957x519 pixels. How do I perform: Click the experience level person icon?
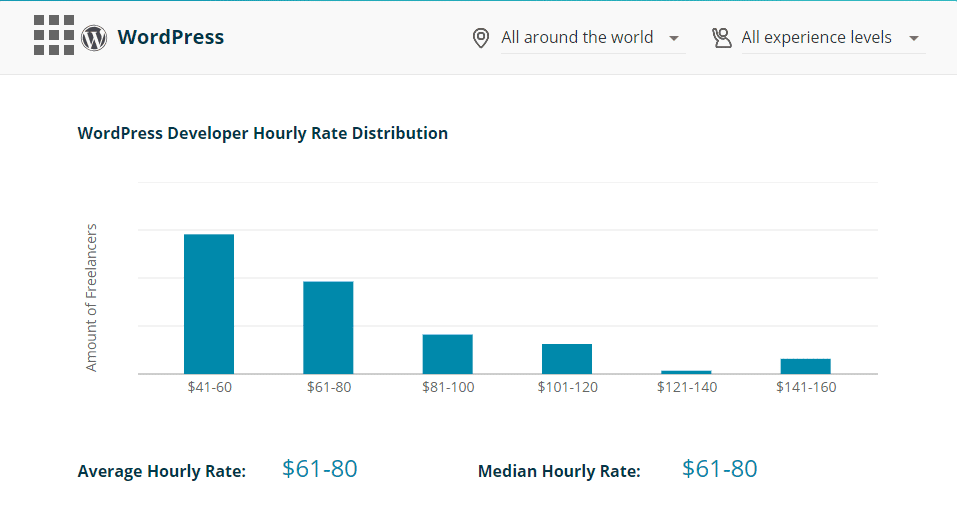721,38
